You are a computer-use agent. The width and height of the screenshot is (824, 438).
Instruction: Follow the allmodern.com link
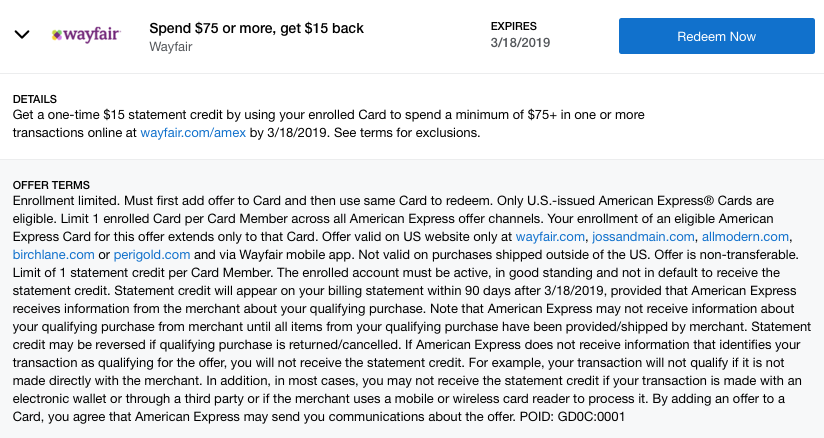[x=746, y=236]
